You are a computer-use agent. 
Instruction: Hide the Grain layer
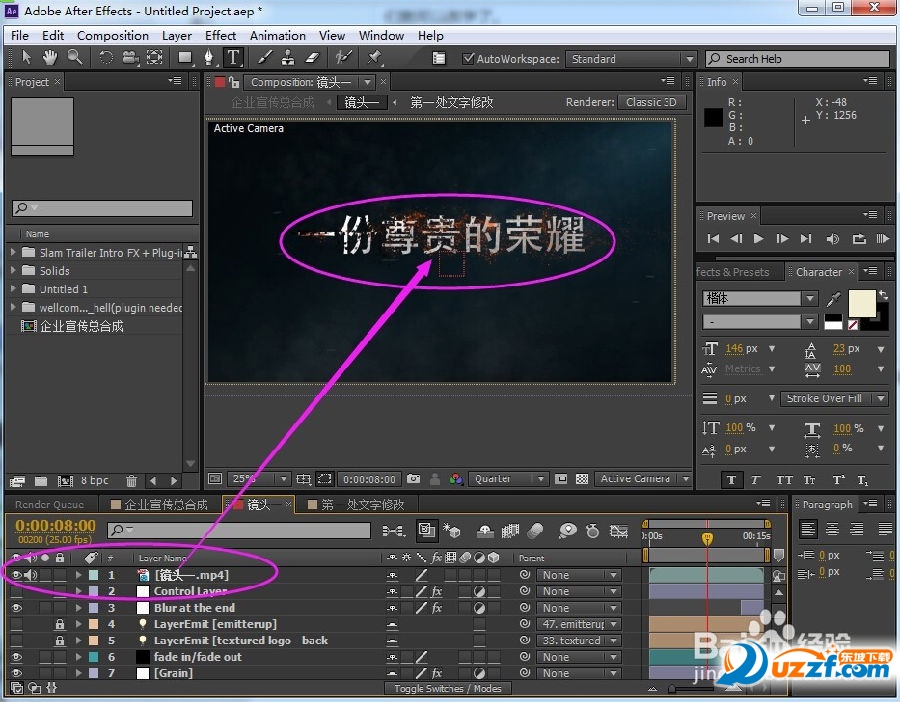(16, 673)
